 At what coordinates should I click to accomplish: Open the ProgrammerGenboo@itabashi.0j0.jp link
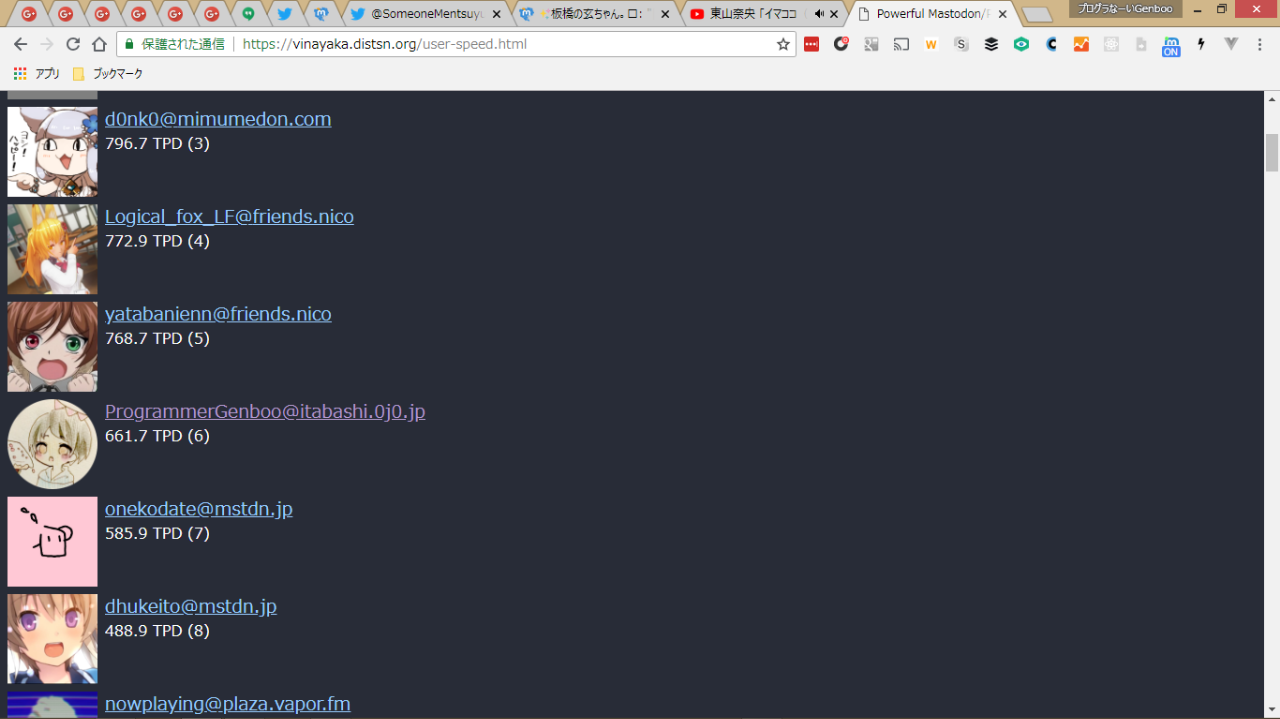[x=265, y=411]
